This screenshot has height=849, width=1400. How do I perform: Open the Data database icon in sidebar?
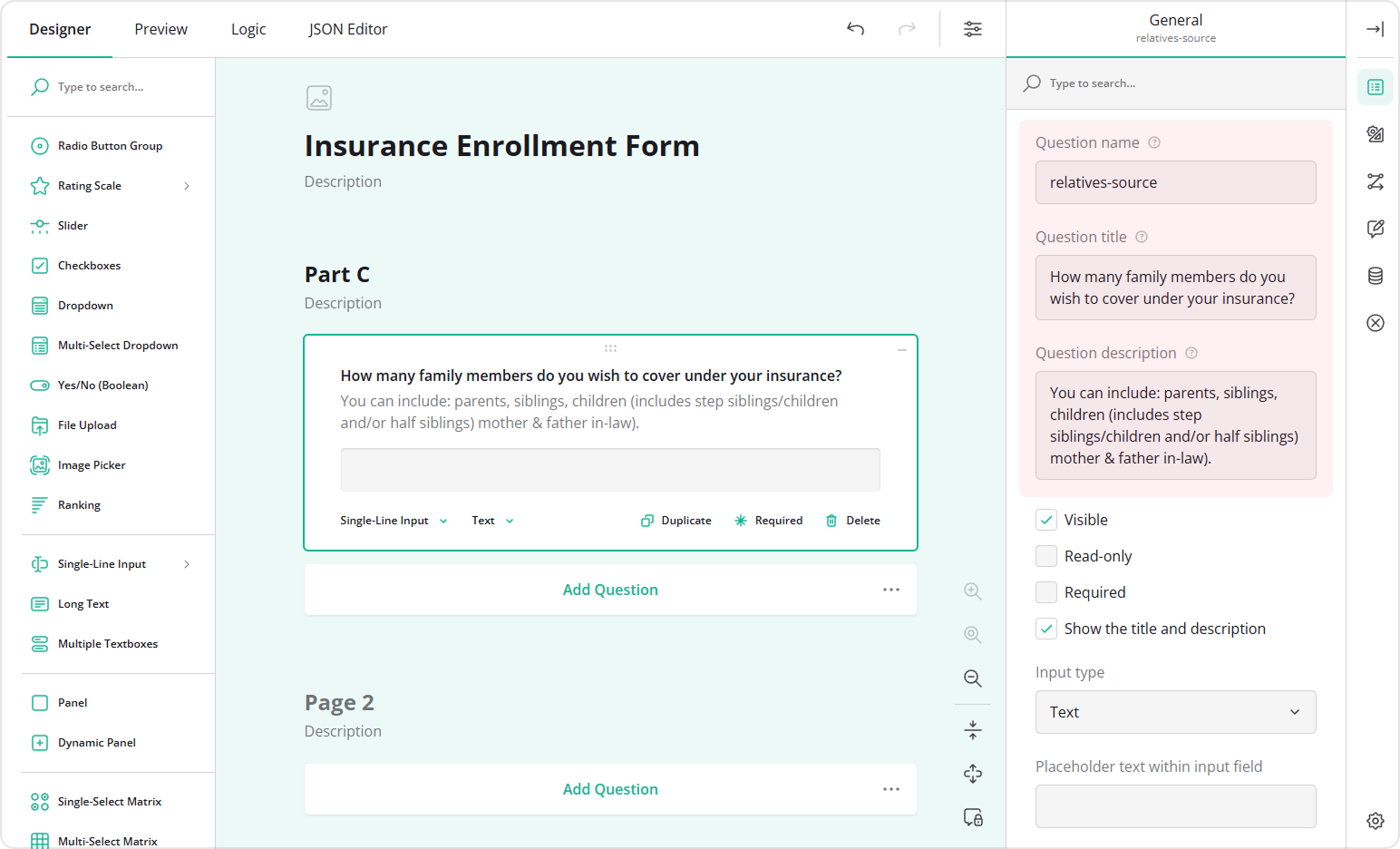click(1375, 276)
